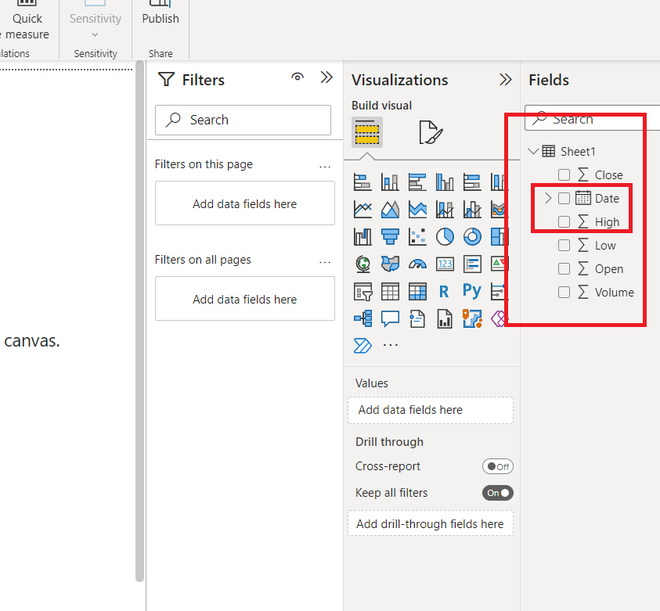Choose the R script visual icon
Image resolution: width=660 pixels, height=611 pixels.
click(x=444, y=291)
